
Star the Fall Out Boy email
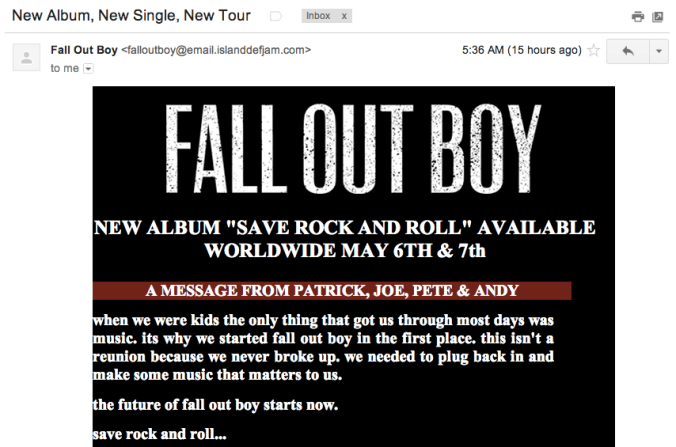point(594,50)
